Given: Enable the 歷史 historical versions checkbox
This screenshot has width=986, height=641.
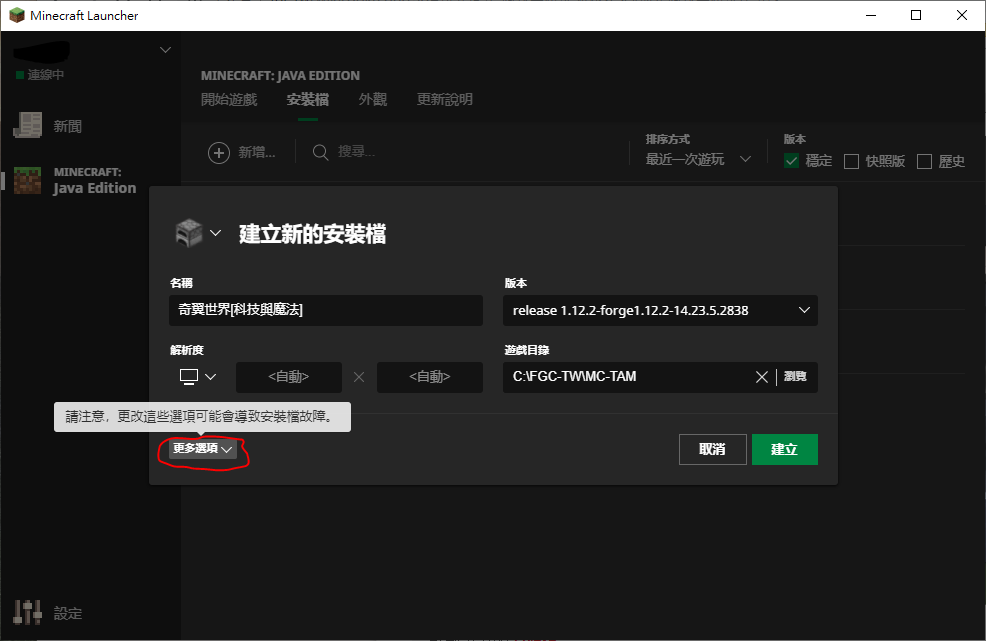Looking at the screenshot, I should [x=924, y=161].
